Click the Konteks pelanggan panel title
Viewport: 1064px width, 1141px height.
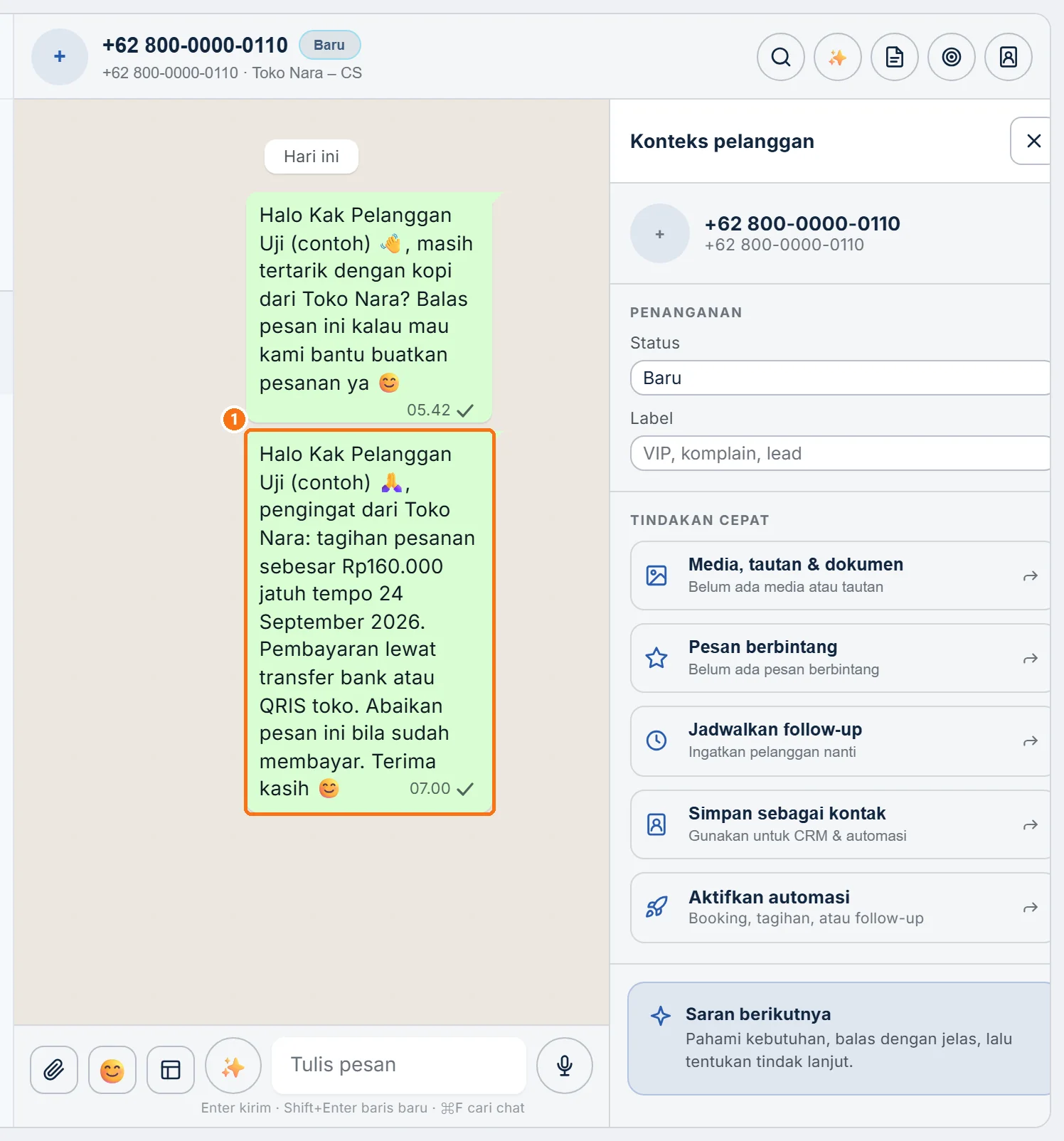tap(722, 142)
